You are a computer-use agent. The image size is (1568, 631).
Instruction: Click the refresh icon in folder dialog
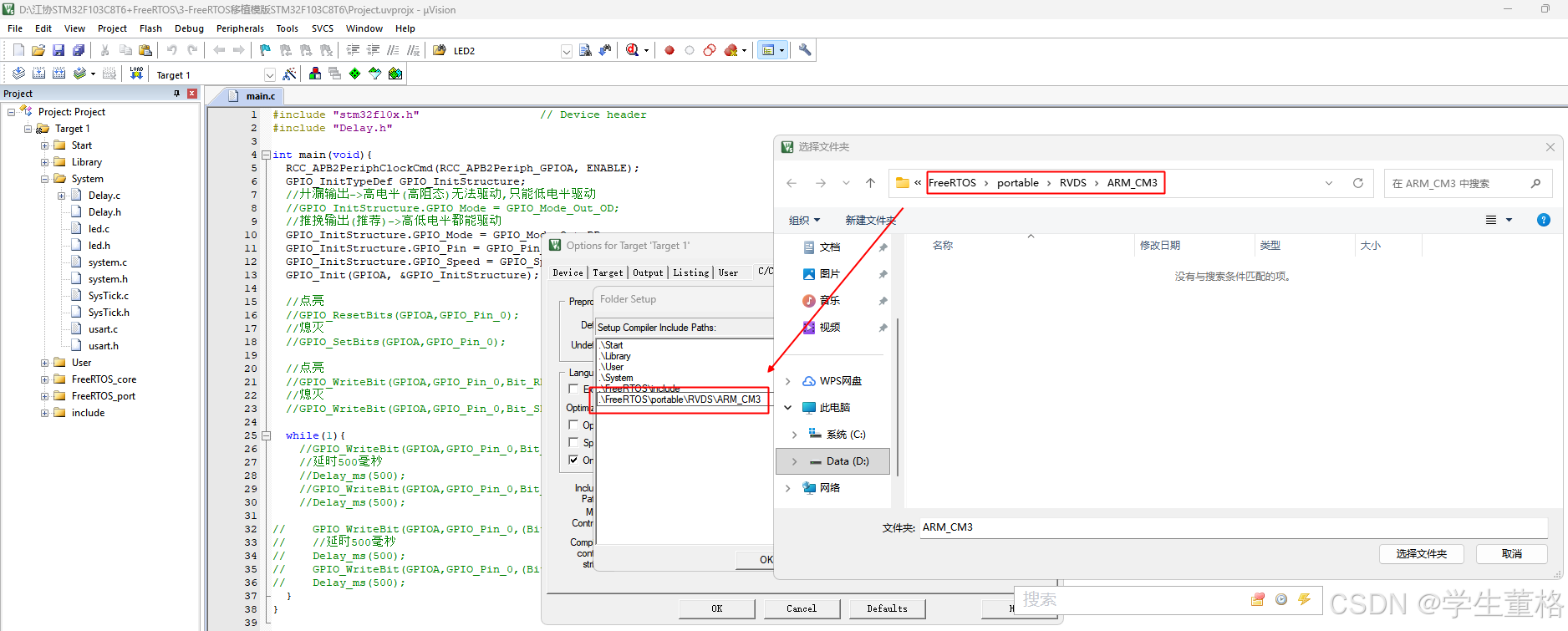tap(1358, 183)
